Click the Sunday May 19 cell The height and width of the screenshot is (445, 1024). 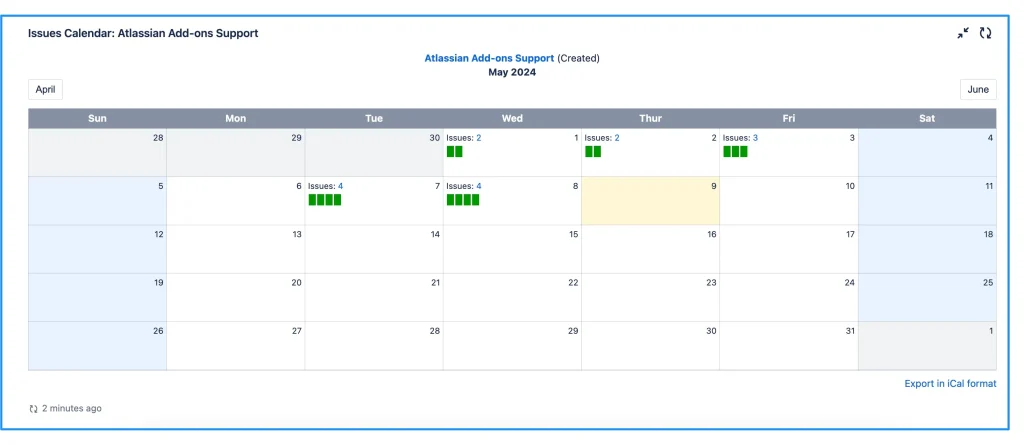pos(97,298)
